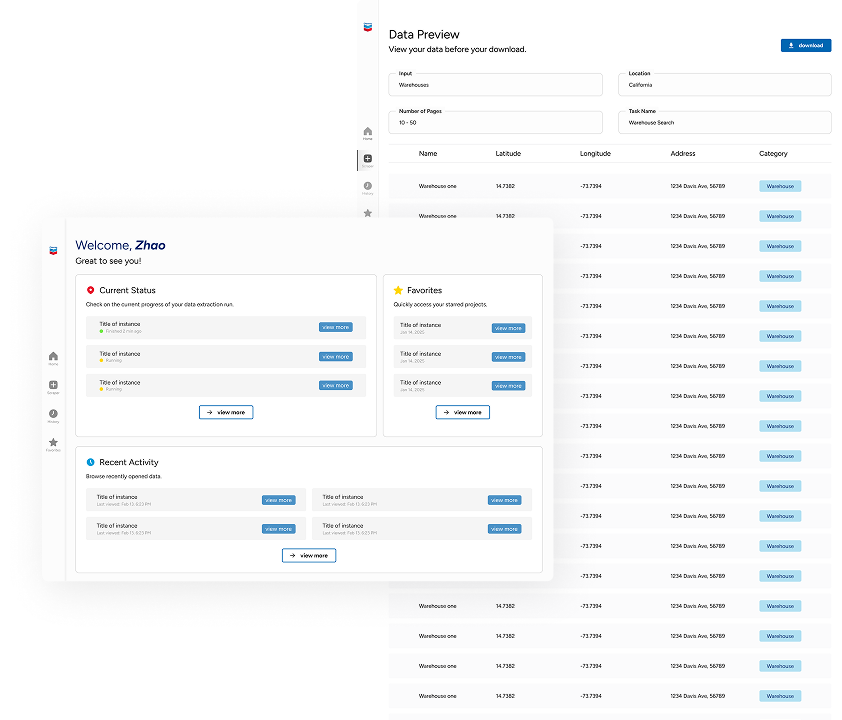Click the blue clock Recent Activity icon
Viewport: 842px width, 720px height.
pyautogui.click(x=91, y=462)
